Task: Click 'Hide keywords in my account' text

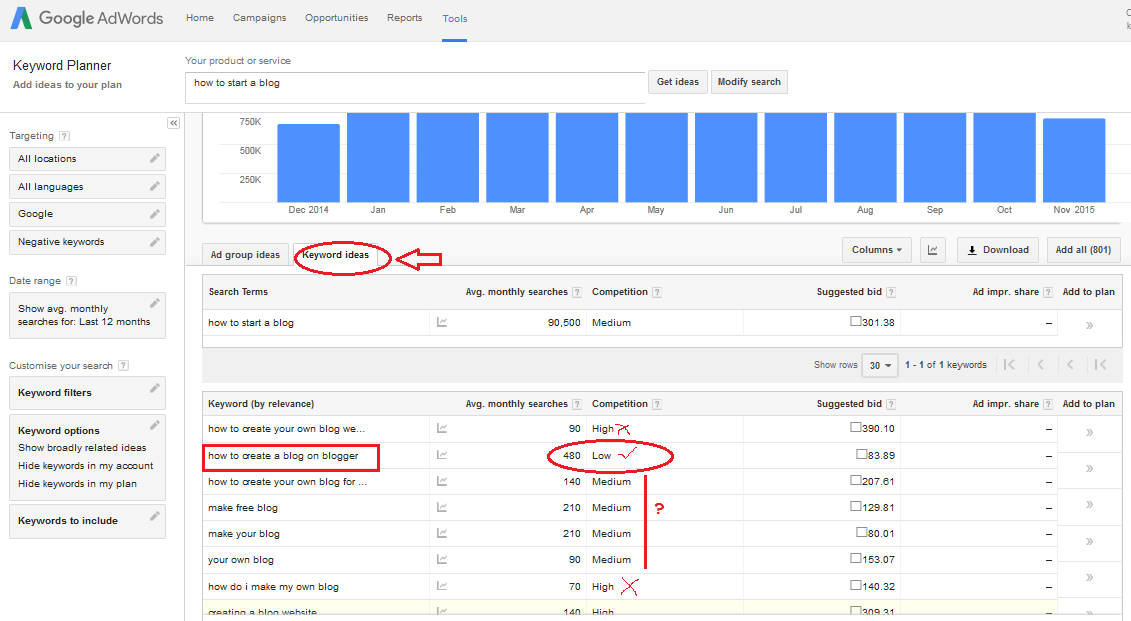Action: pos(85,466)
